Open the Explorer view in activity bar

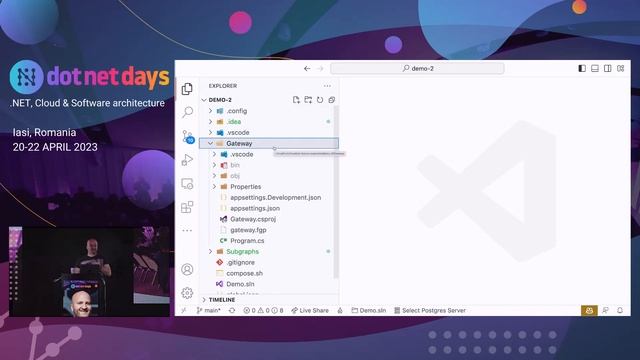(187, 89)
